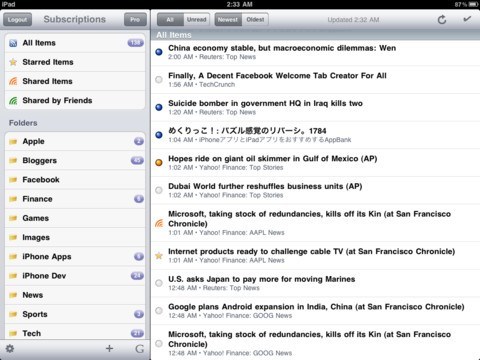Screen dimensions: 480x360
Task: Select Starred Items in sidebar
Action: pyautogui.click(x=75, y=62)
